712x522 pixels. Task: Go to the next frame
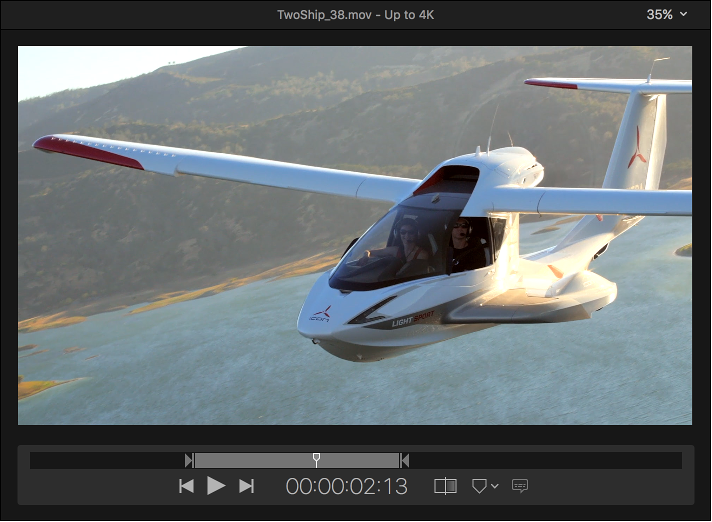[247, 486]
